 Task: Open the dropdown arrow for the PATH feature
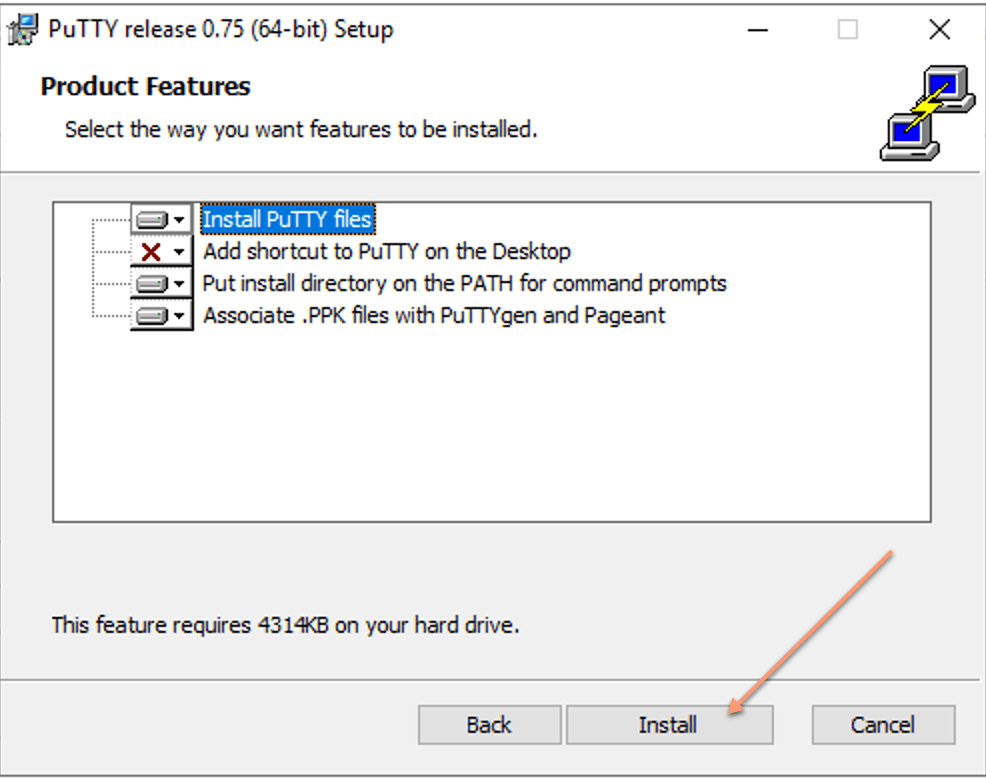tap(179, 284)
